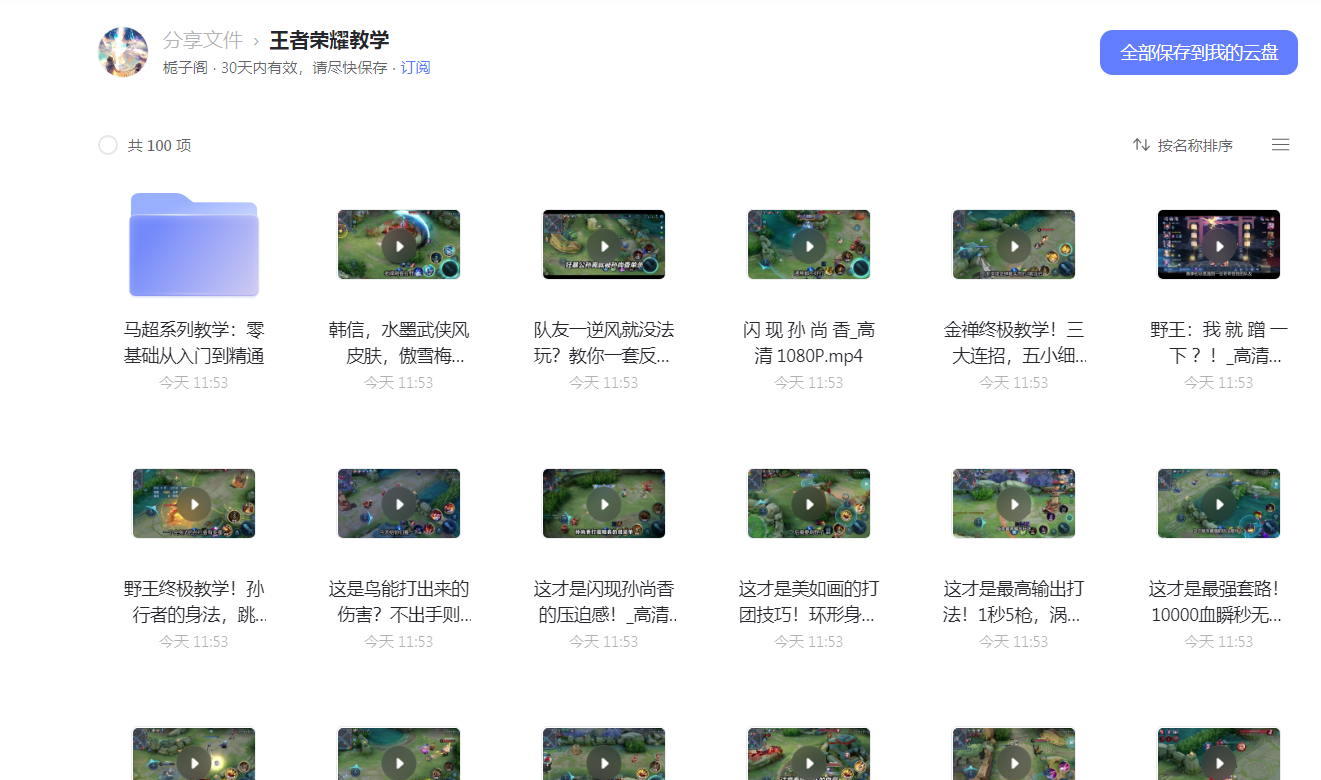Image resolution: width=1321 pixels, height=780 pixels.
Task: Play the 野王终极教学！孙行者 video thumbnail
Action: pos(194,504)
